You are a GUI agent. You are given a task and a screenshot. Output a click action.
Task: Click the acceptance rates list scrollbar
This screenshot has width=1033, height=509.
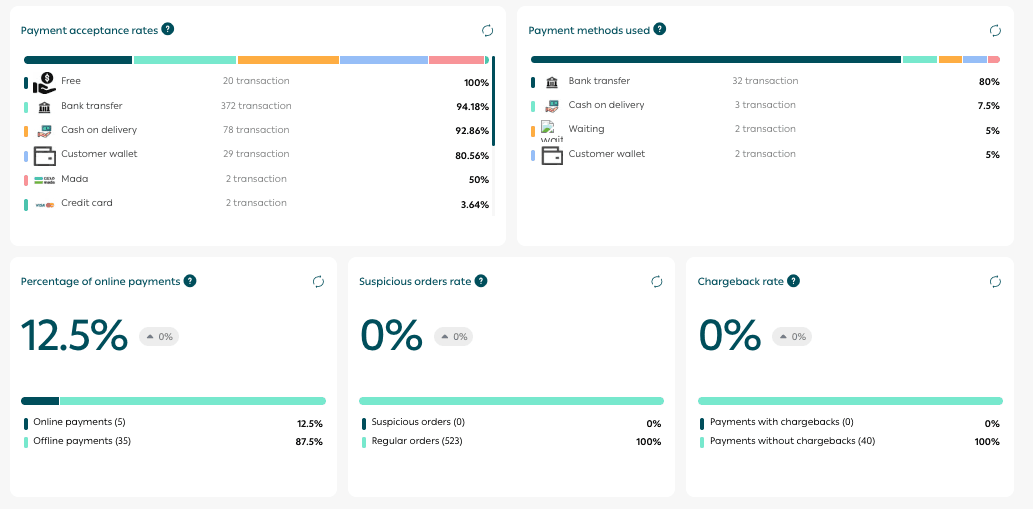494,130
